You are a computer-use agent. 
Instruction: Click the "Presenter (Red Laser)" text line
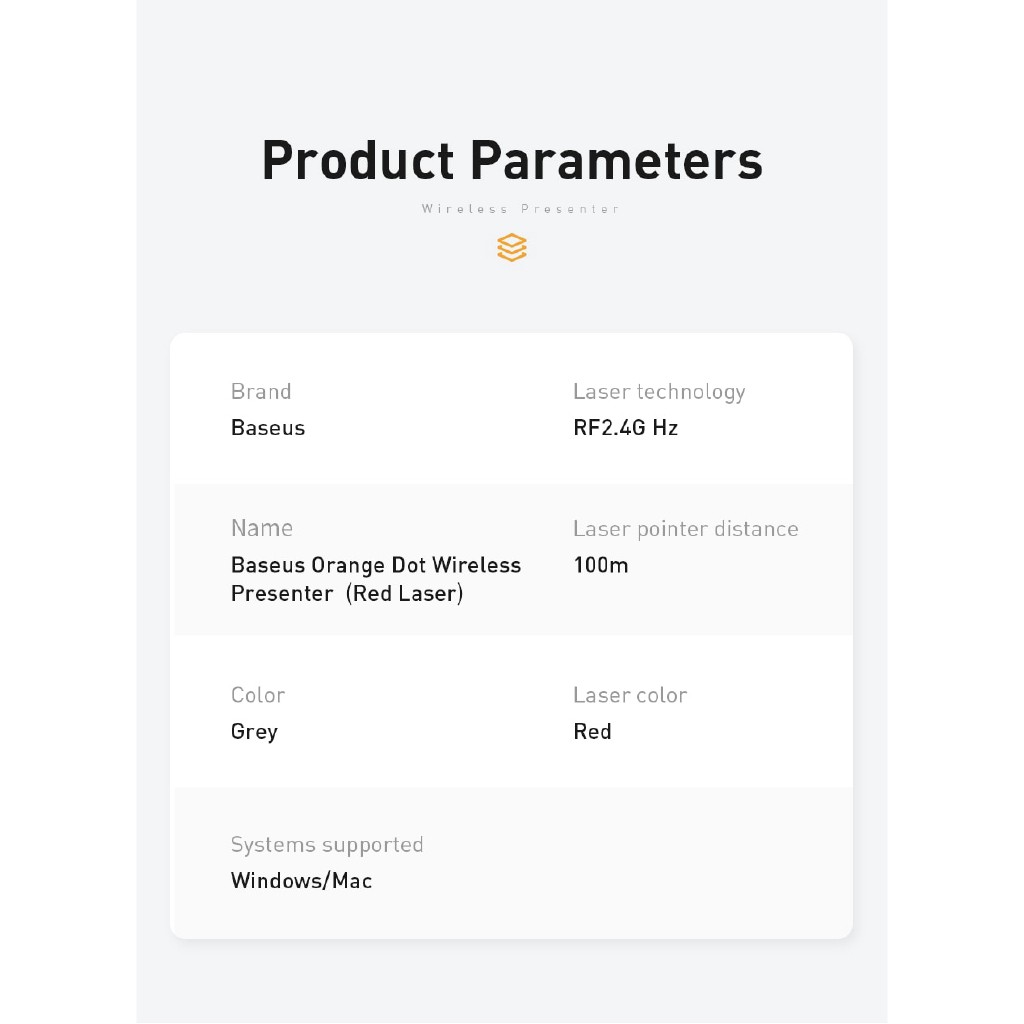pyautogui.click(x=347, y=593)
